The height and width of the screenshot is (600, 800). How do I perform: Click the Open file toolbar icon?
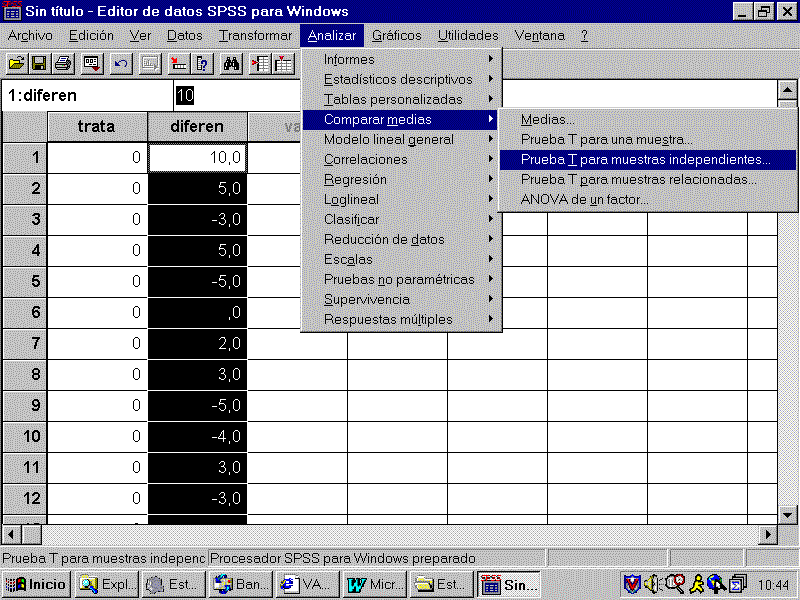(16, 64)
